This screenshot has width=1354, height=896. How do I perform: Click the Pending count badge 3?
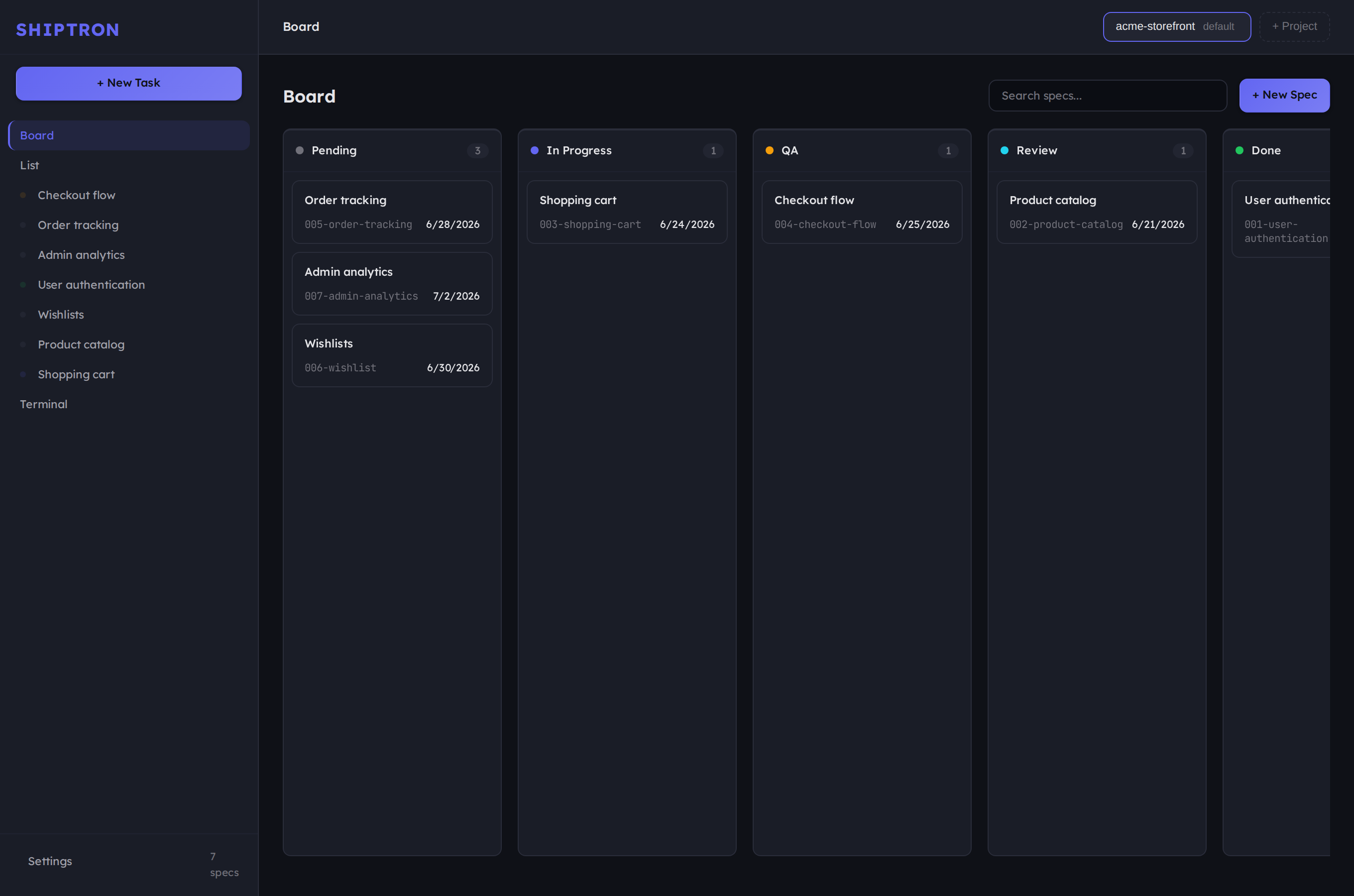click(477, 151)
